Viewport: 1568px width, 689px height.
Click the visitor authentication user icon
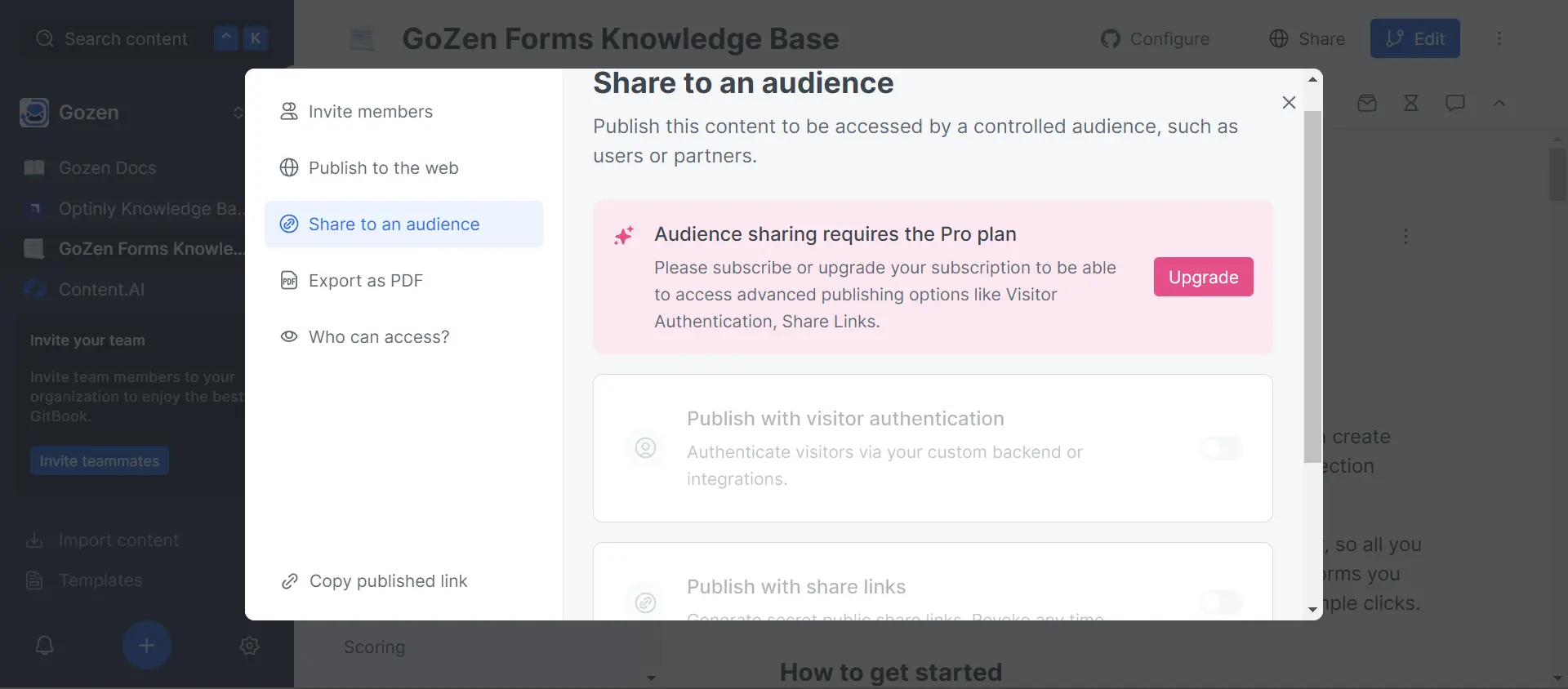pos(645,448)
